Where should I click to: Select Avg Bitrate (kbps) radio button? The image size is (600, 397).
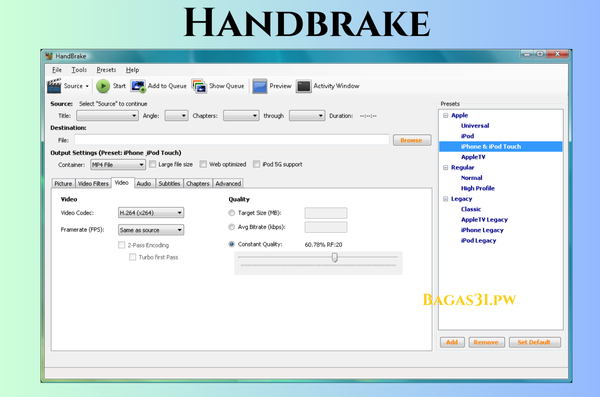point(232,227)
